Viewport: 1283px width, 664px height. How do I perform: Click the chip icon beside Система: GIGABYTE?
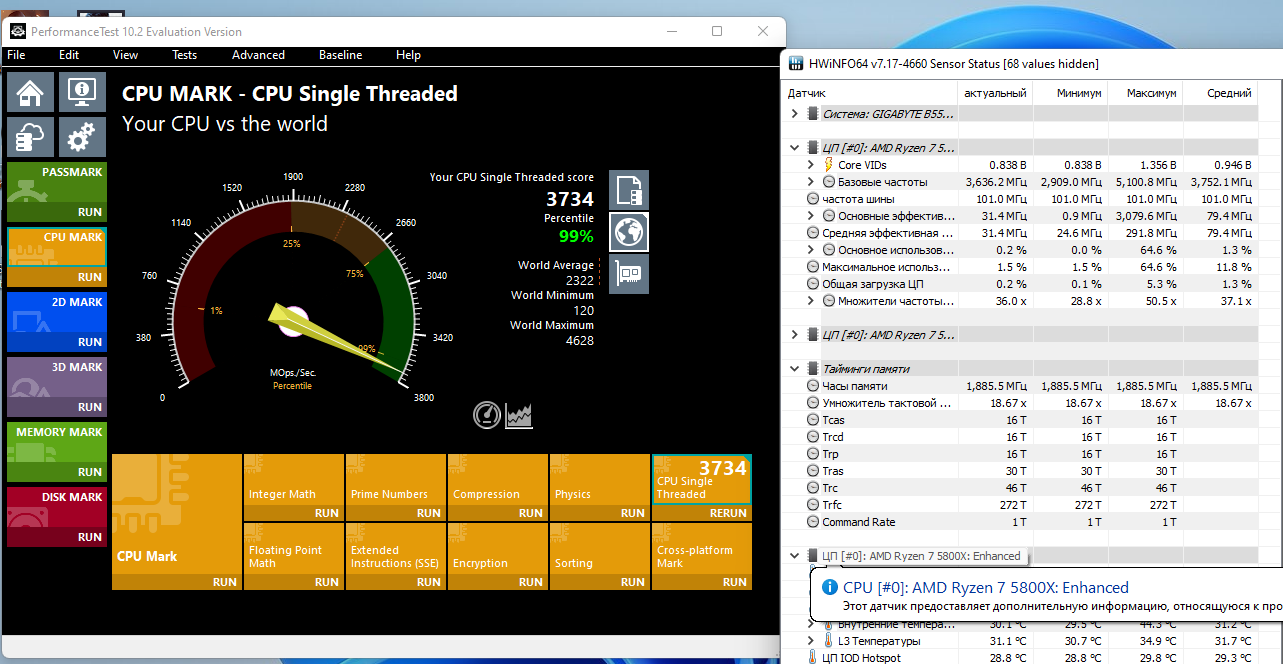click(x=812, y=114)
